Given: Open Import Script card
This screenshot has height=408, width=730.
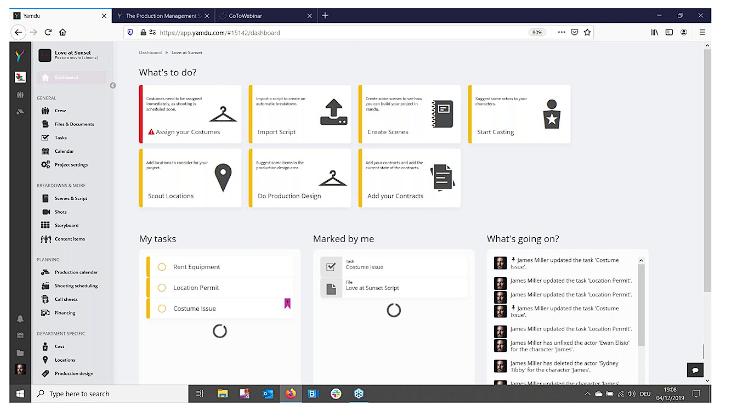Looking at the screenshot, I should coord(300,114).
